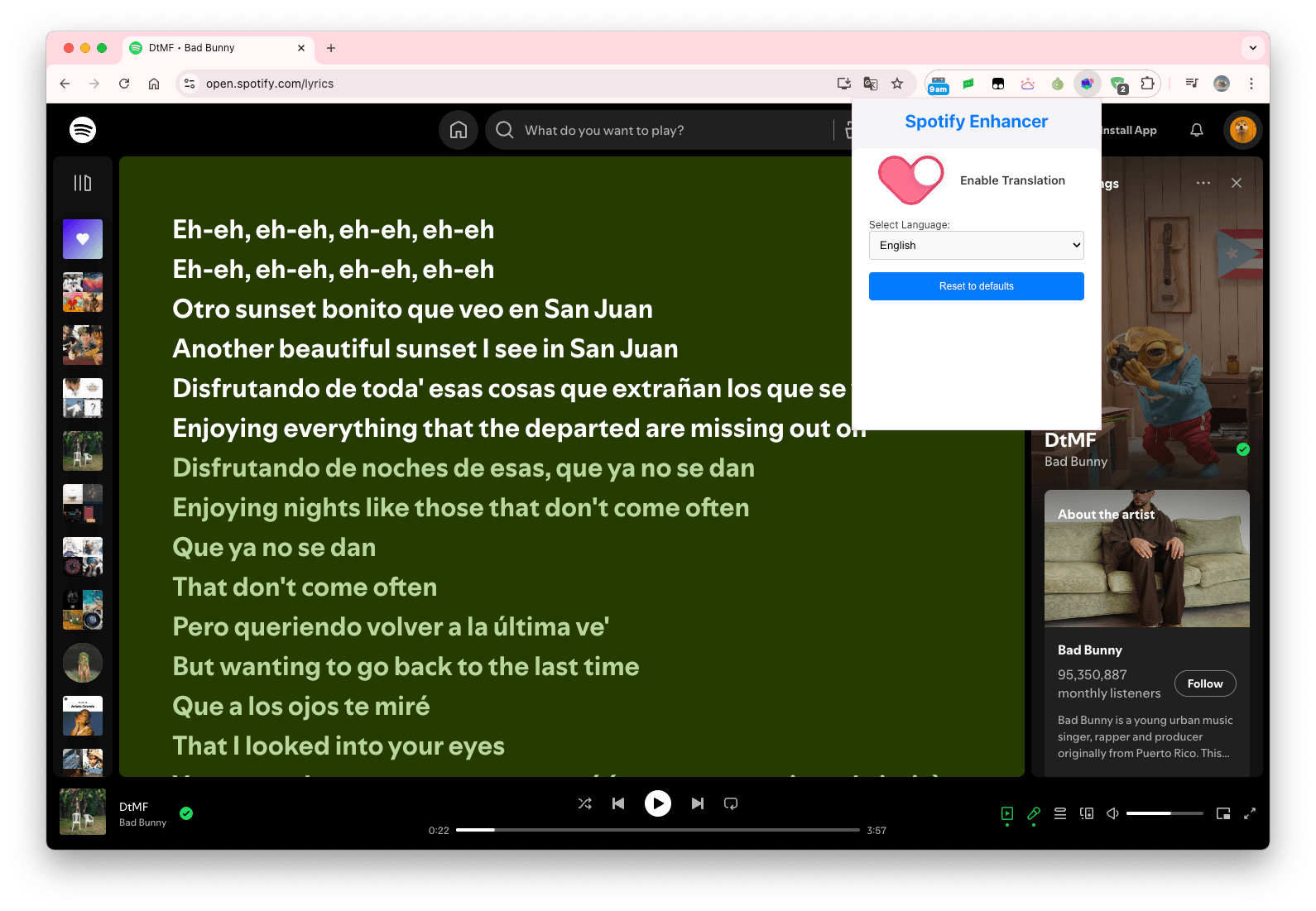Viewport: 1316px width, 911px height.
Task: View site information icon
Action: 190,84
